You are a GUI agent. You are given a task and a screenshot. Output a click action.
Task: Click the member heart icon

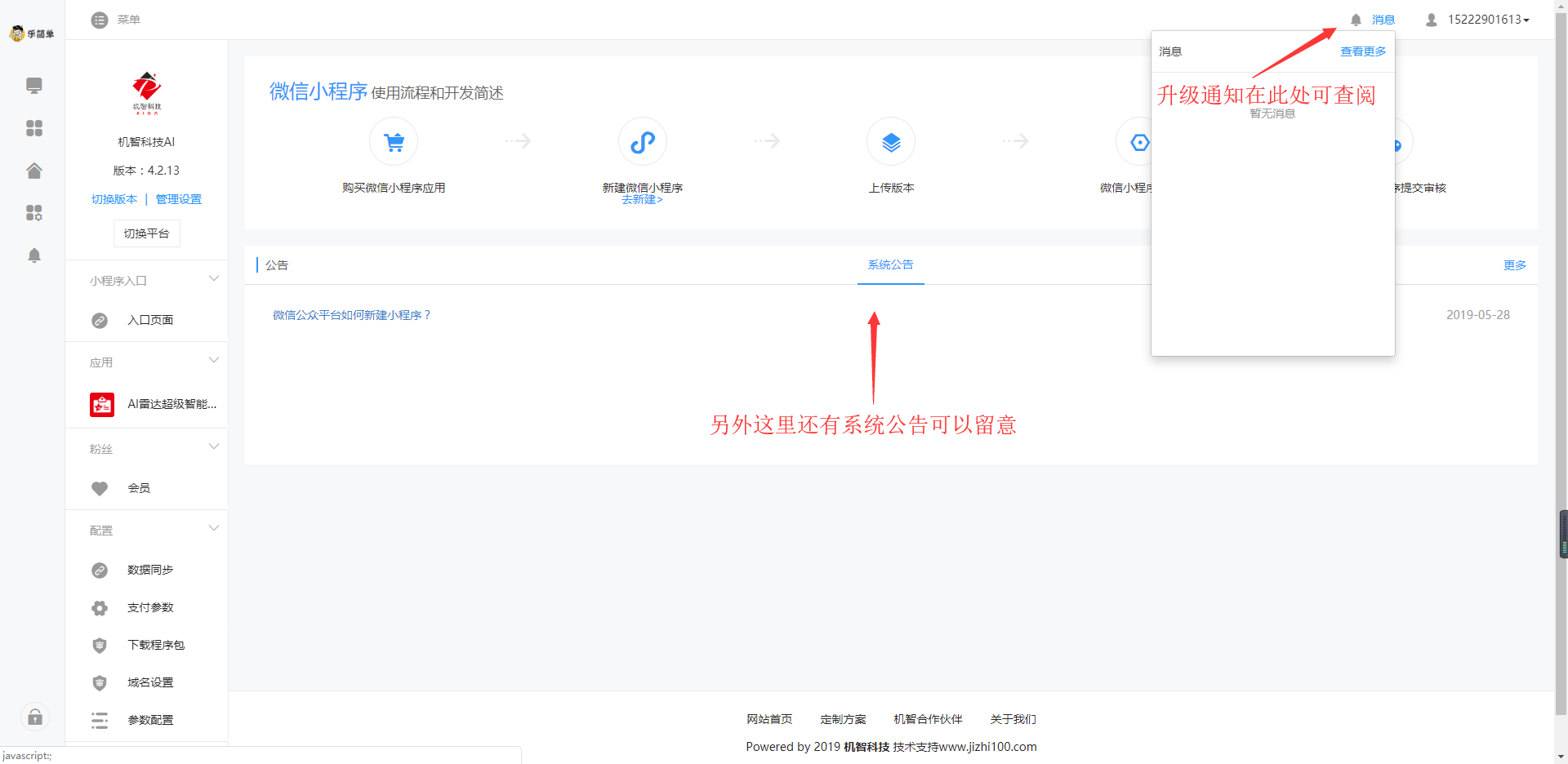pos(100,488)
